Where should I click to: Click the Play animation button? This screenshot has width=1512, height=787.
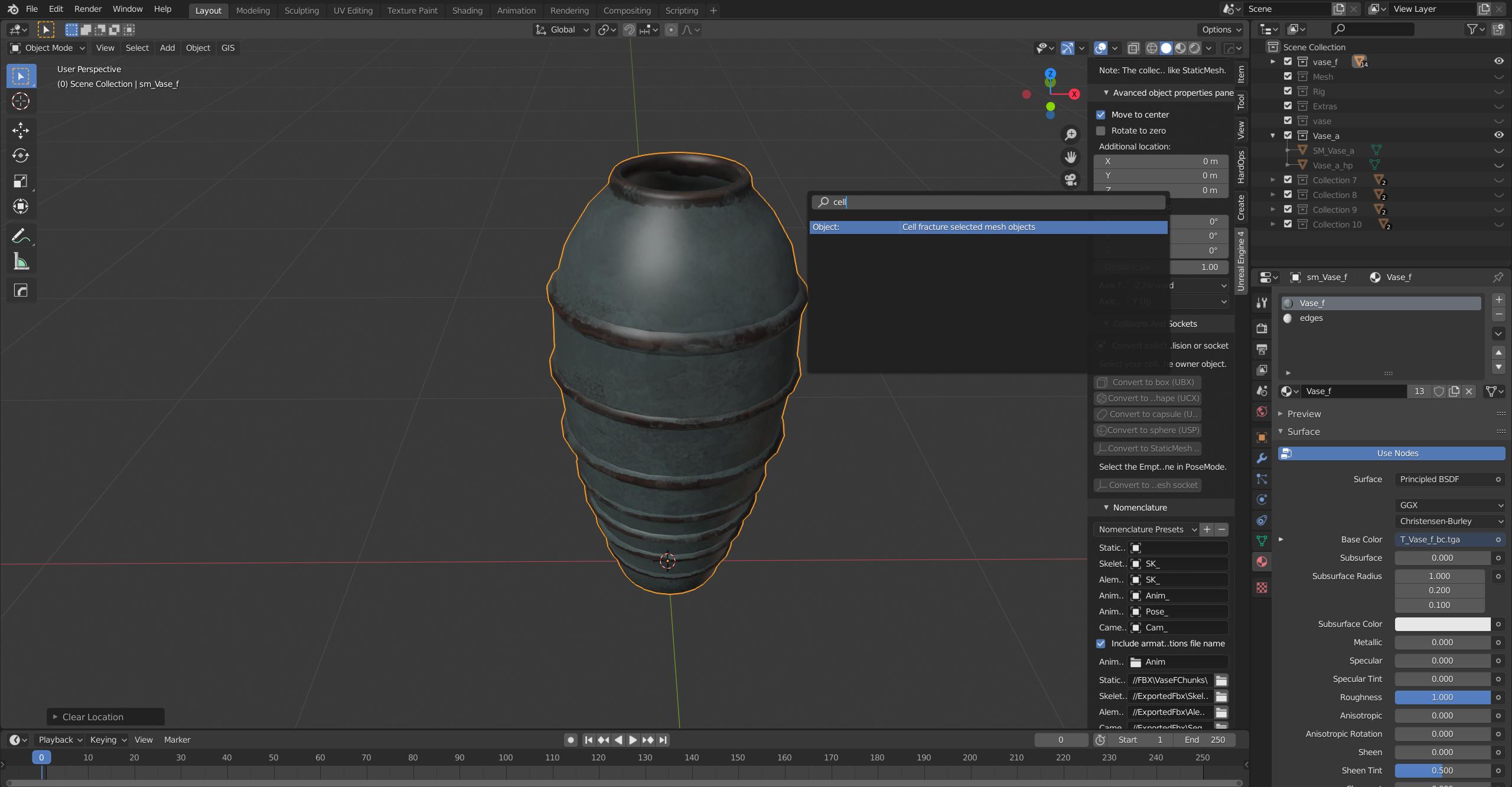[633, 740]
